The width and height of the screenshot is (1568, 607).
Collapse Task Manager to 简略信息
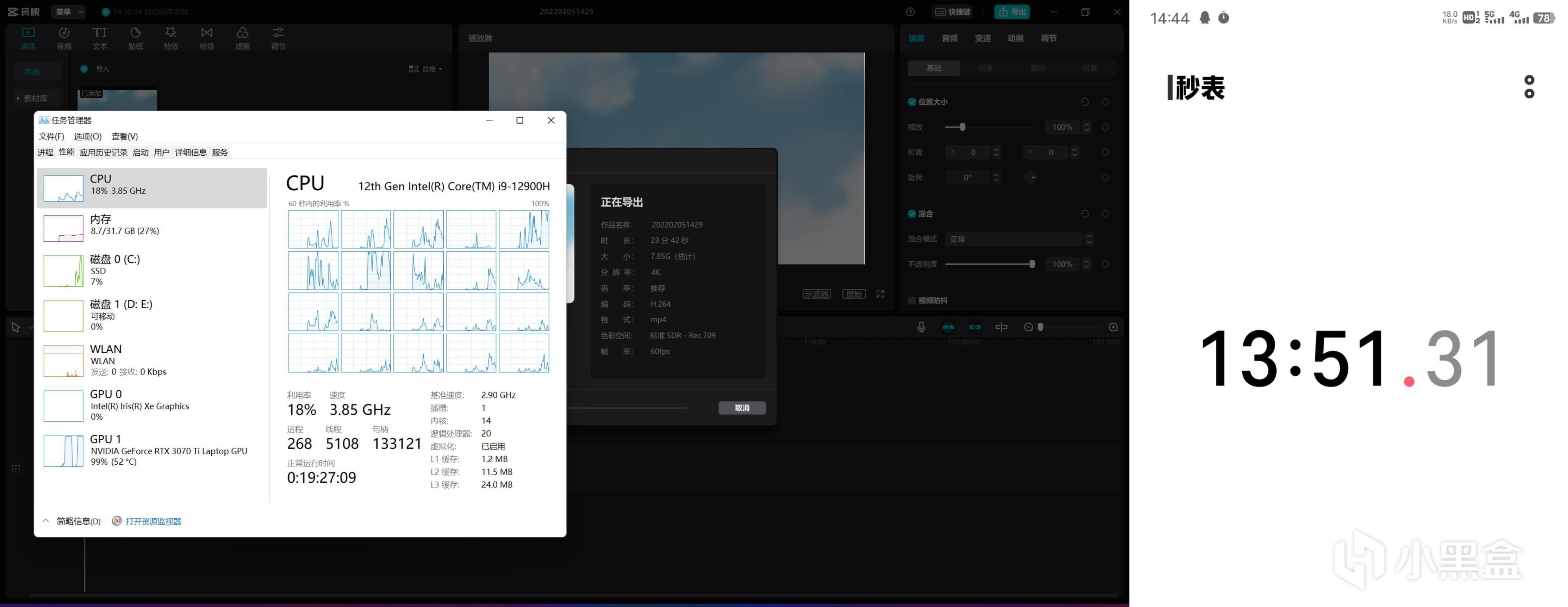point(72,521)
